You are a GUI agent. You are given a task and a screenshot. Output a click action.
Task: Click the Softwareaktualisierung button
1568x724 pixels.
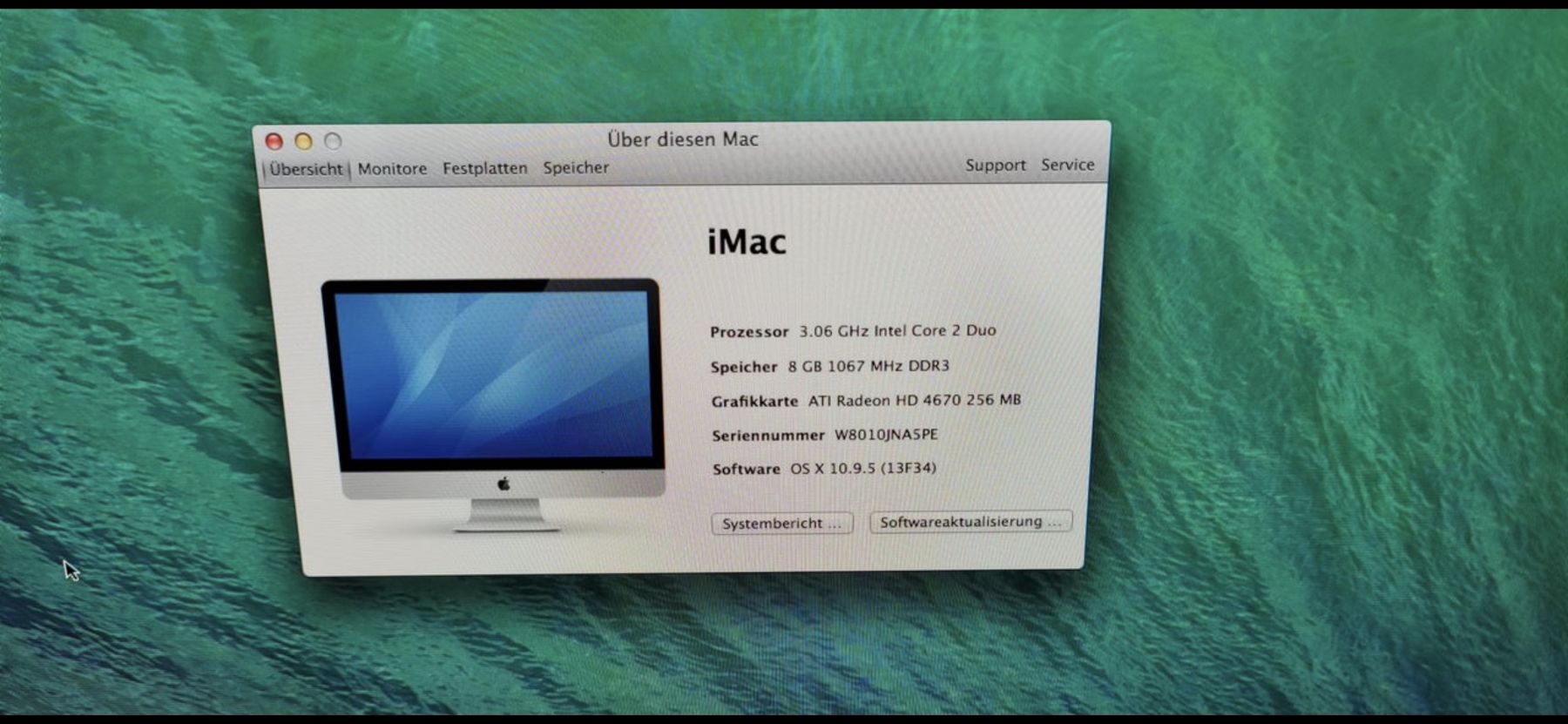click(970, 521)
